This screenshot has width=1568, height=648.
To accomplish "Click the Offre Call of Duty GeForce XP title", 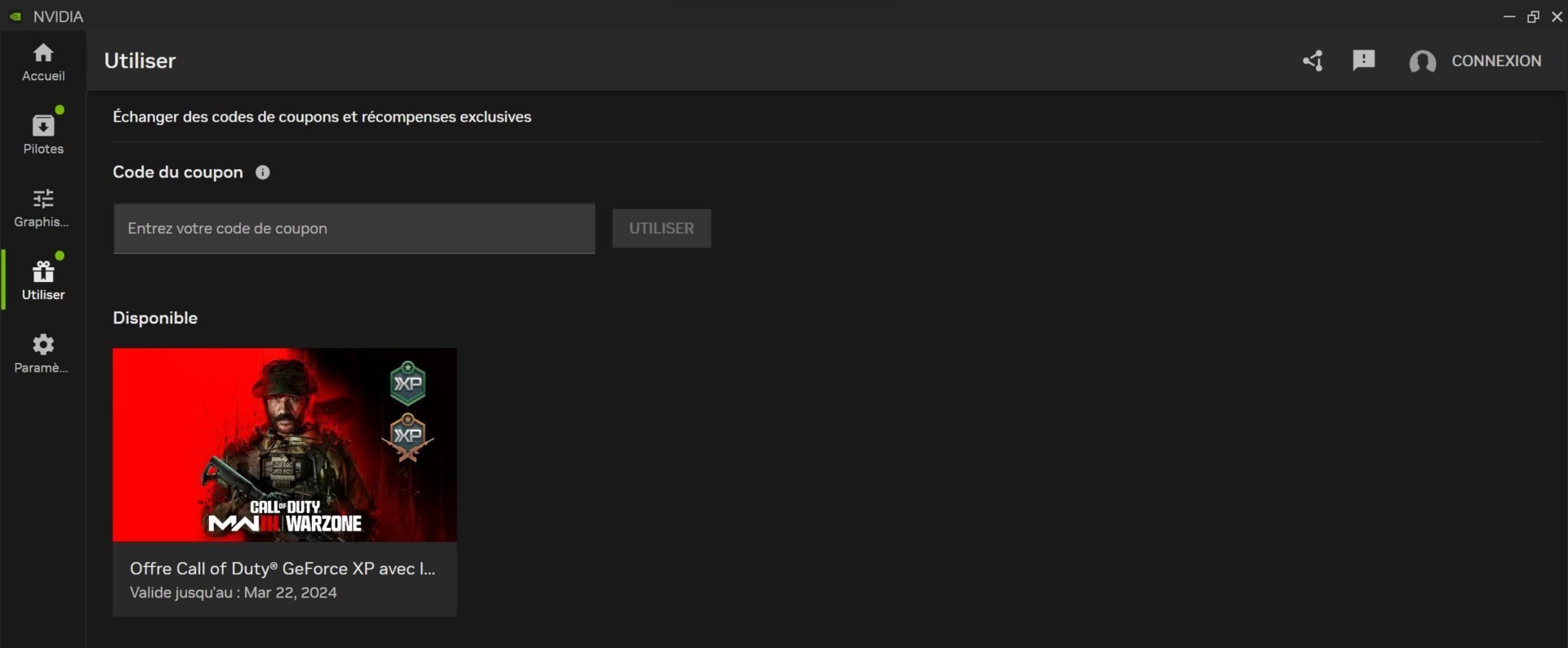I will pyautogui.click(x=283, y=569).
